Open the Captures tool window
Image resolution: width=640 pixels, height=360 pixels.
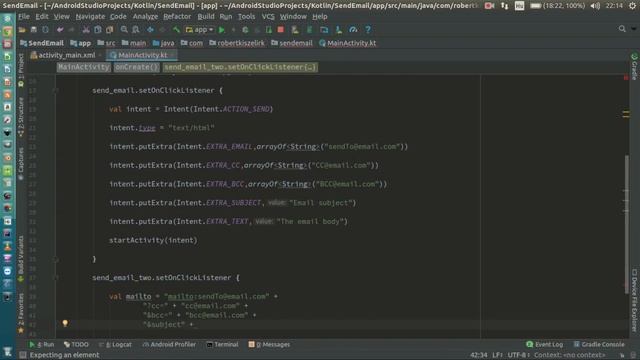(21, 163)
